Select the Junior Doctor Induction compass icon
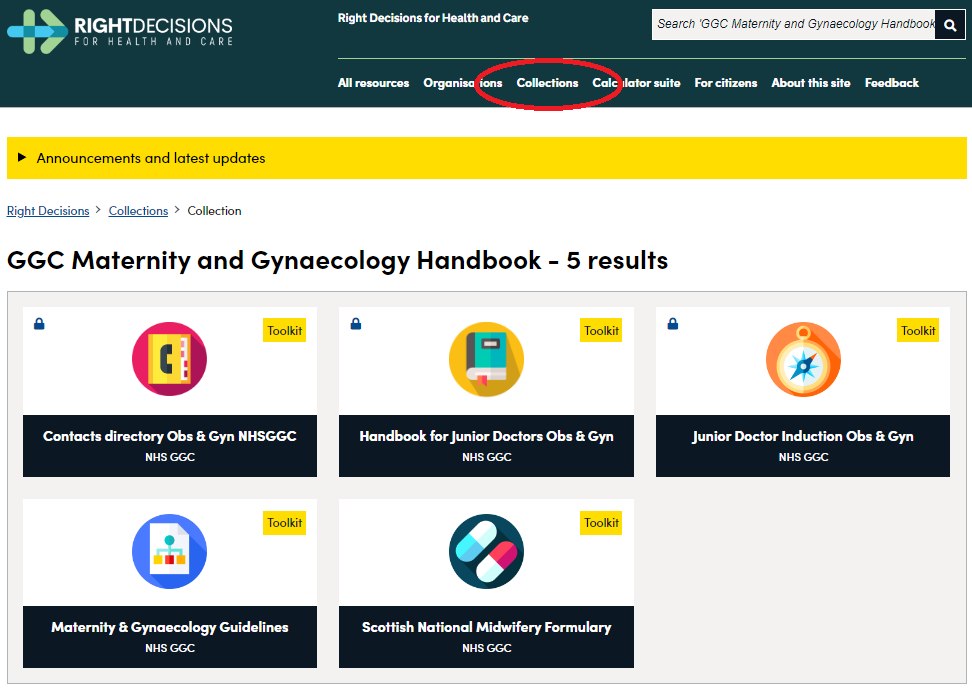Viewport: 972px width, 691px height. point(803,359)
